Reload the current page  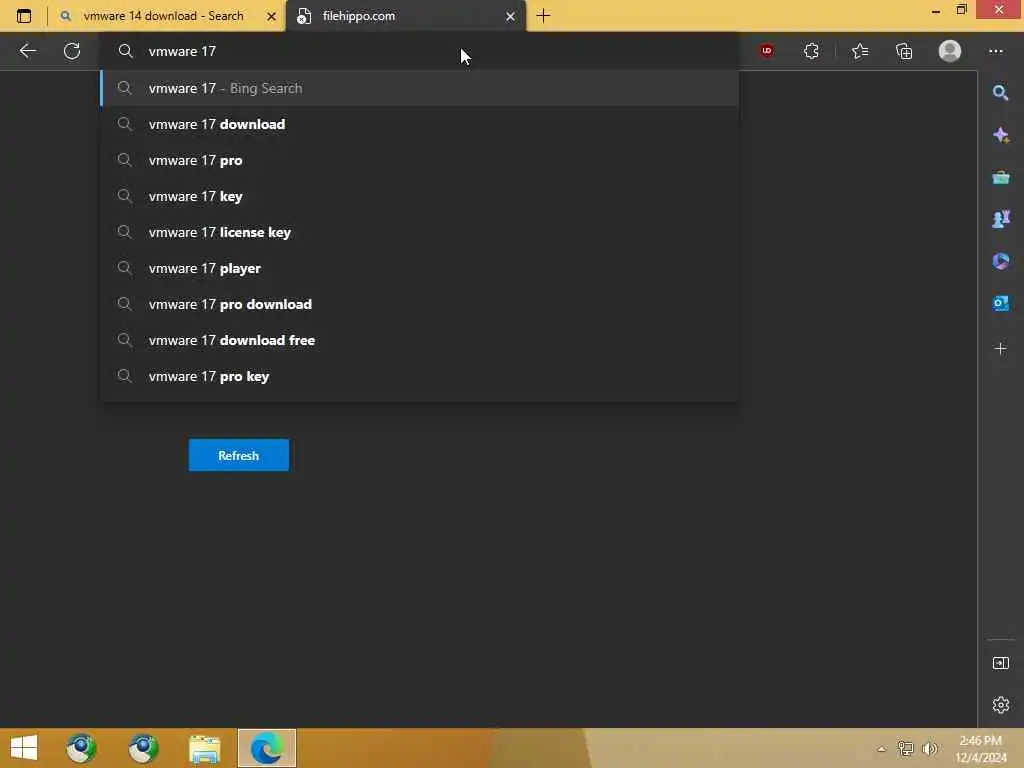click(72, 51)
